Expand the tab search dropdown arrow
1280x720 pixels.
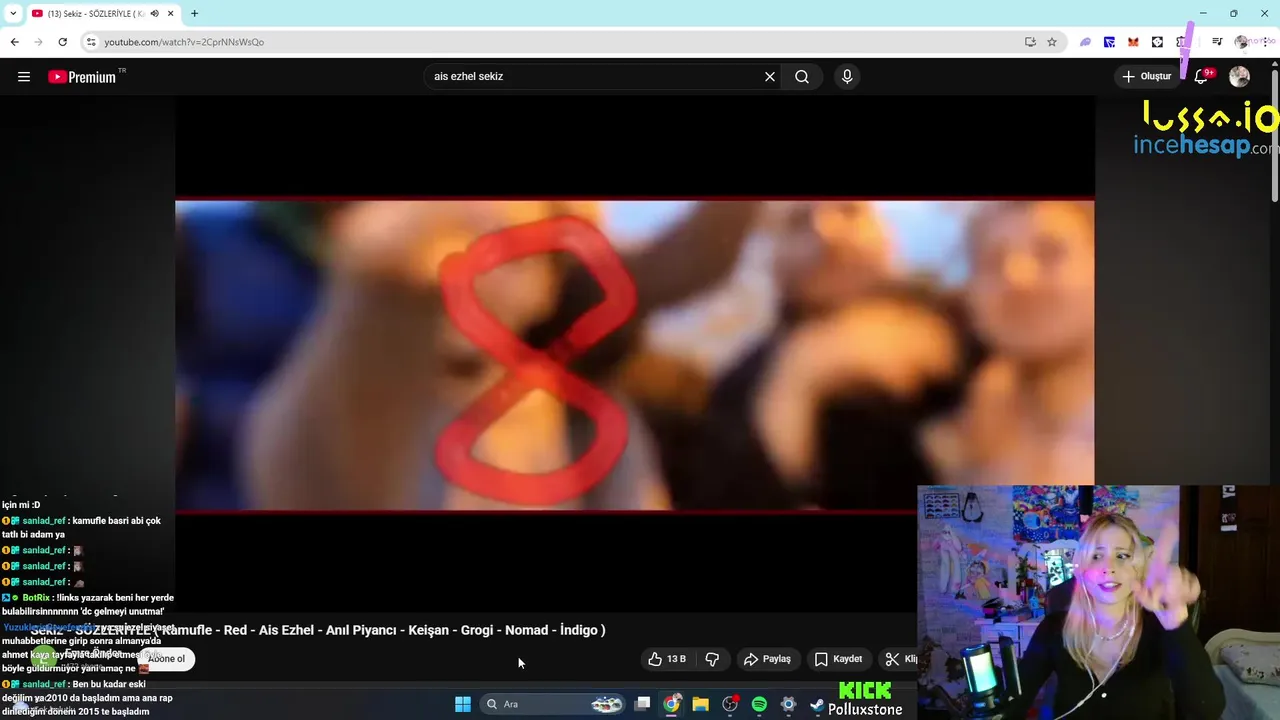tap(12, 13)
